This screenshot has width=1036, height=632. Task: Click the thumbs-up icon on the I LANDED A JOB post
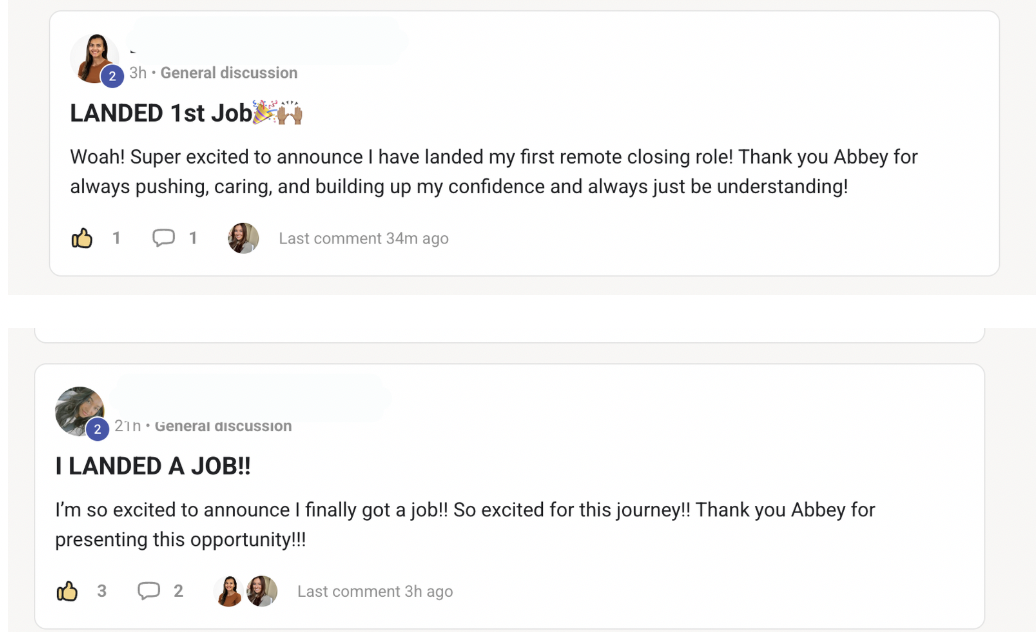click(x=67, y=591)
